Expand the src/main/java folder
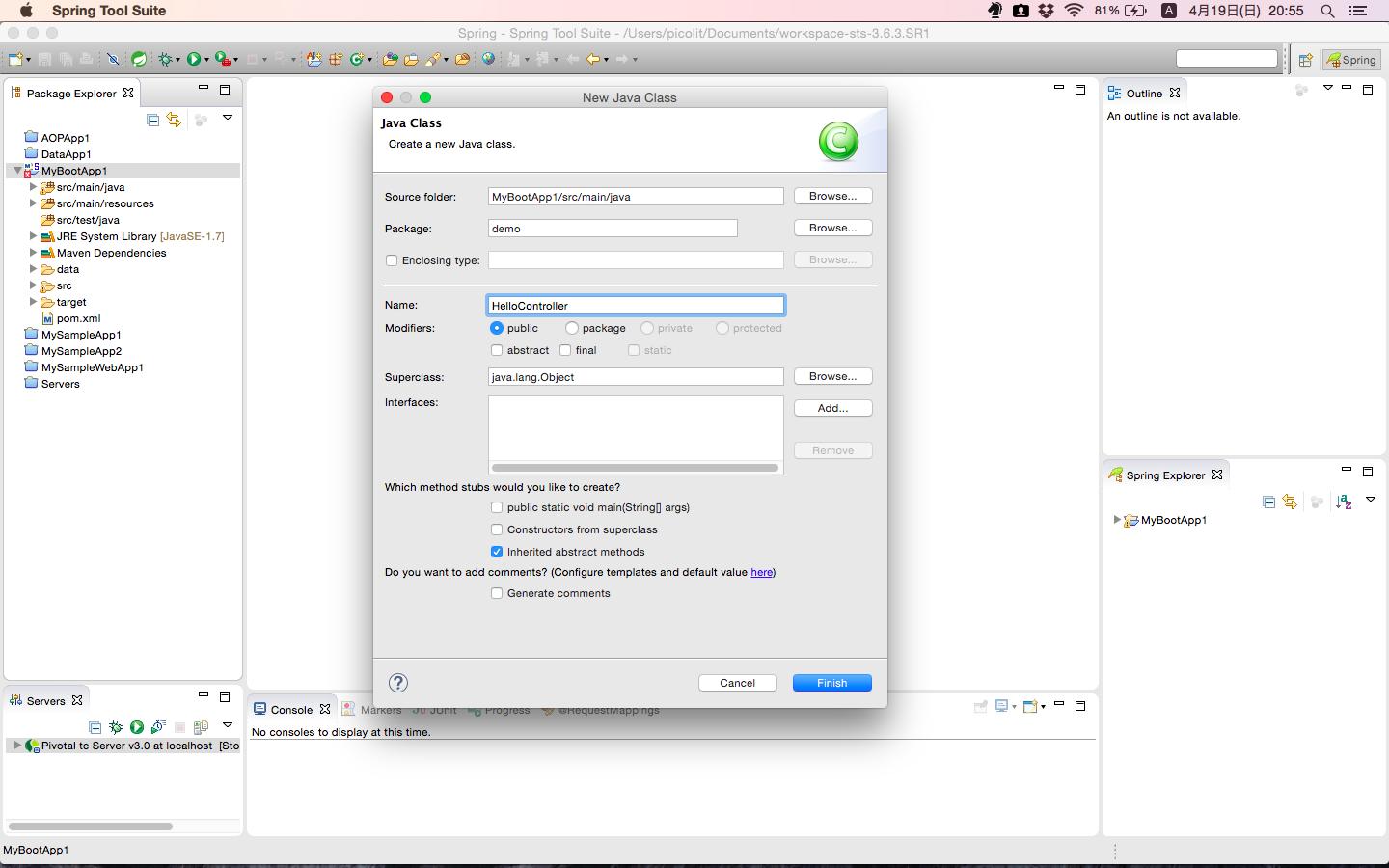The height and width of the screenshot is (868, 1389). [33, 187]
